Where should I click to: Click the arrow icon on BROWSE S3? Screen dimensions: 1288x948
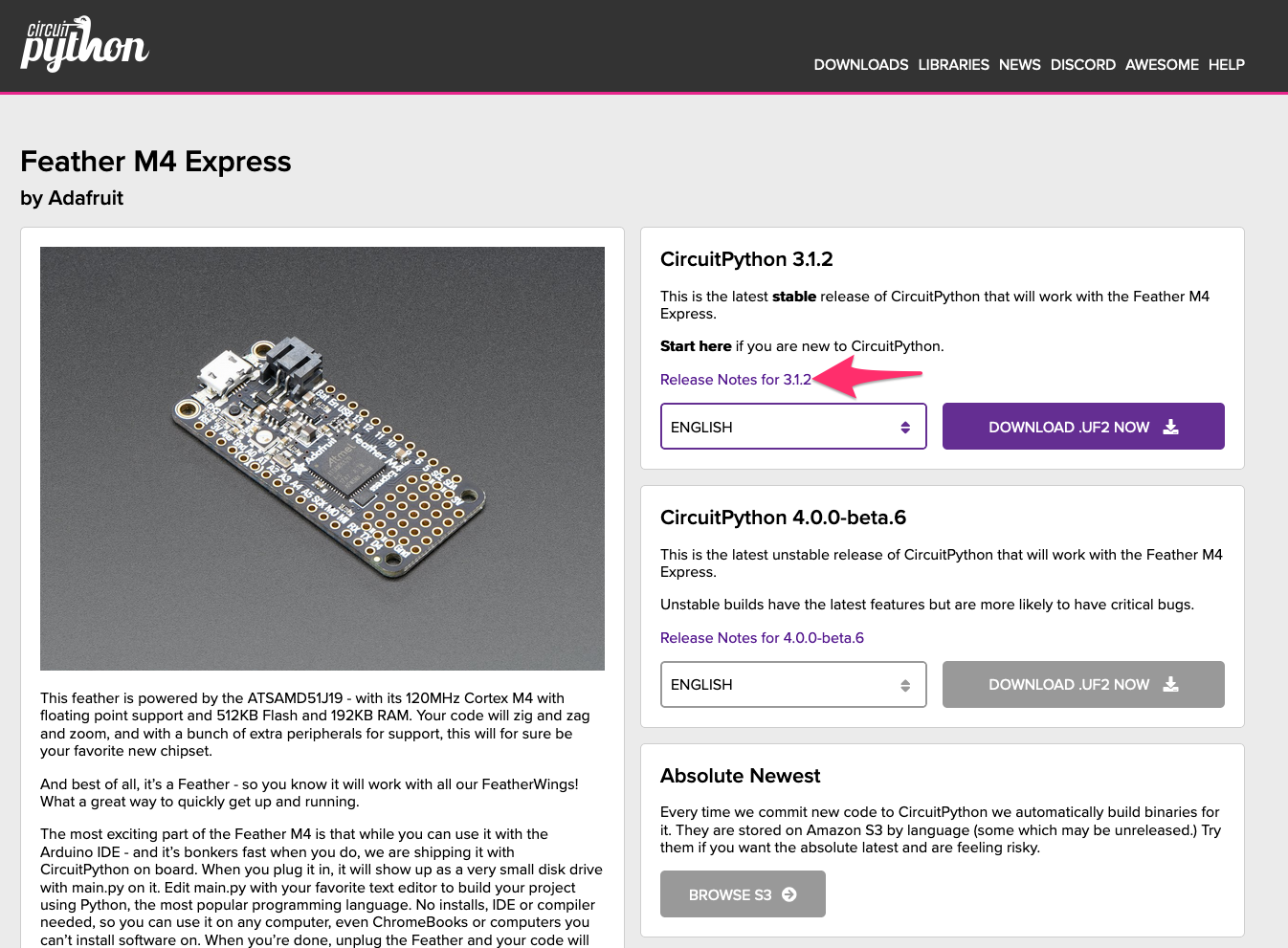point(789,894)
